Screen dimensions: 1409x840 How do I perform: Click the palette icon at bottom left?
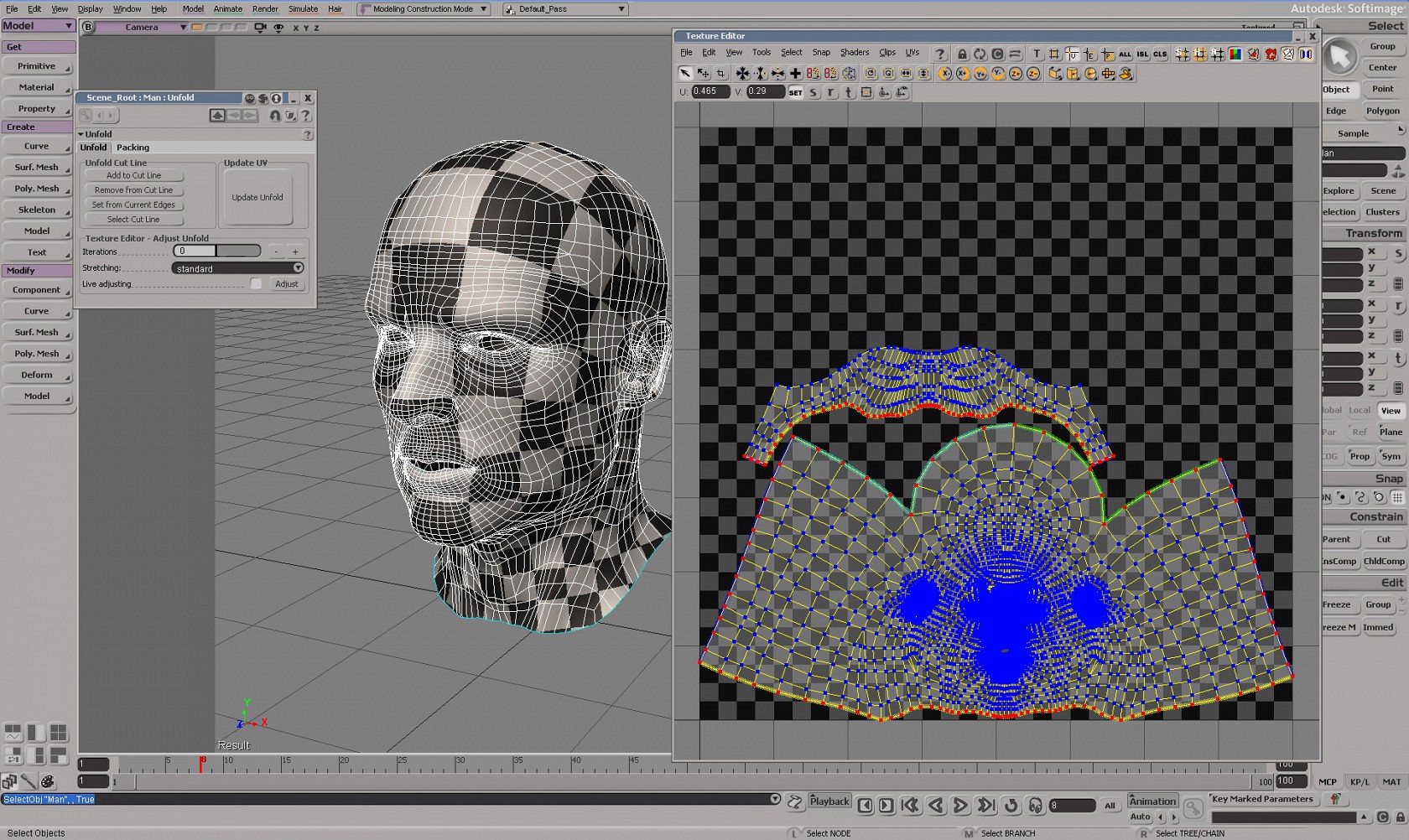[48, 782]
